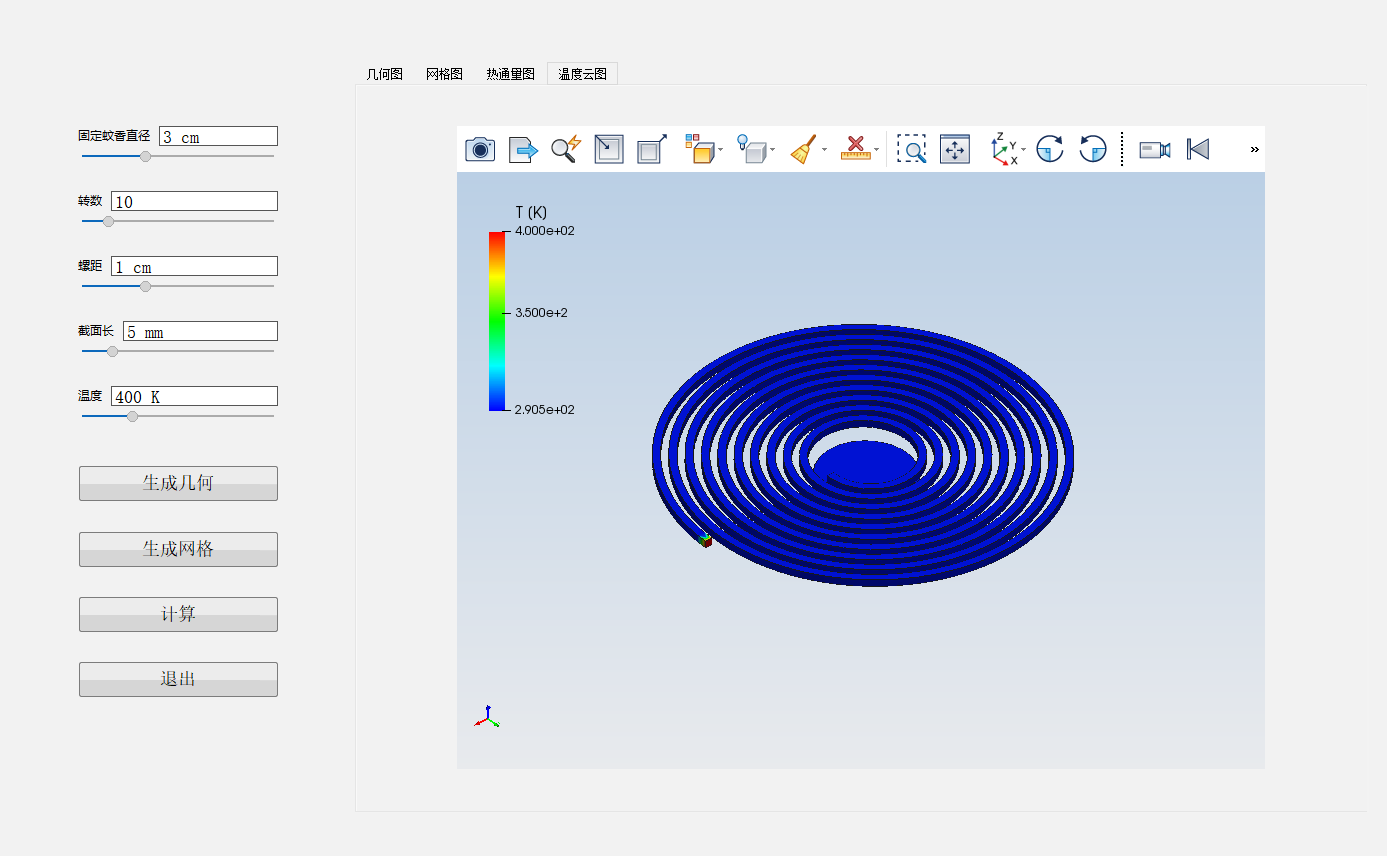Click the ruler measurement delete icon
The height and width of the screenshot is (856, 1387).
point(856,149)
